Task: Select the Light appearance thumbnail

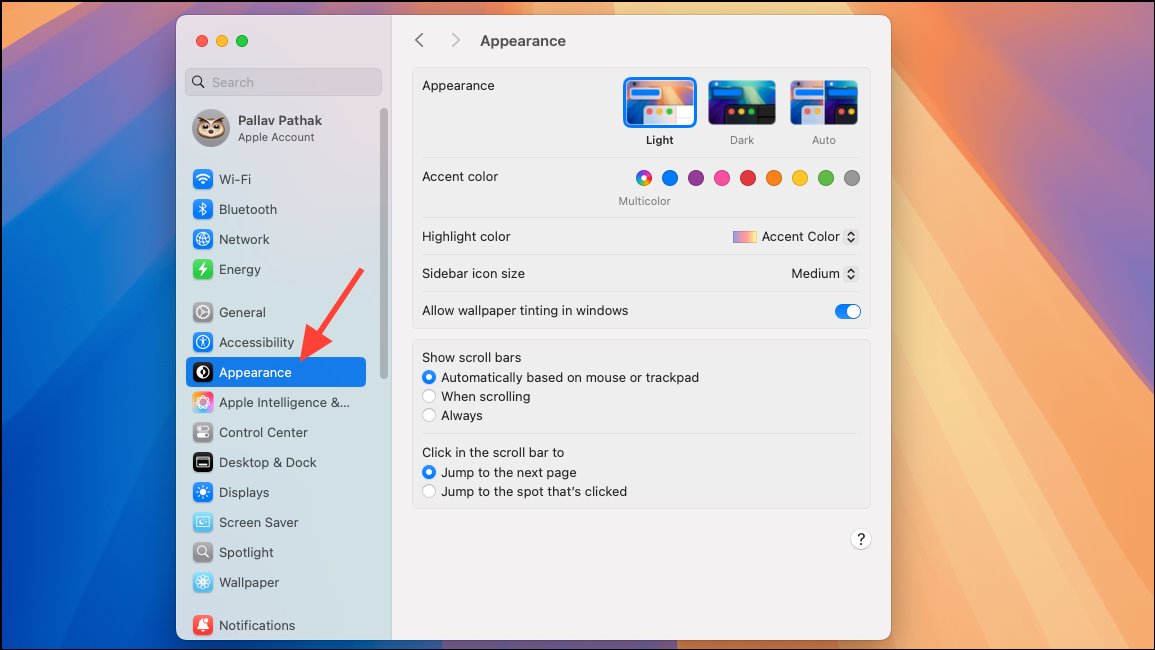Action: coord(660,102)
